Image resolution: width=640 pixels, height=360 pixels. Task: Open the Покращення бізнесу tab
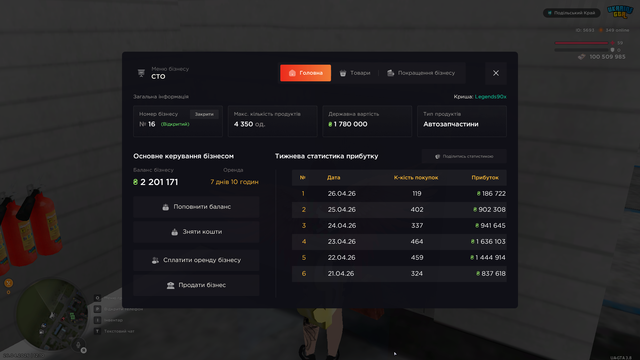coord(421,73)
